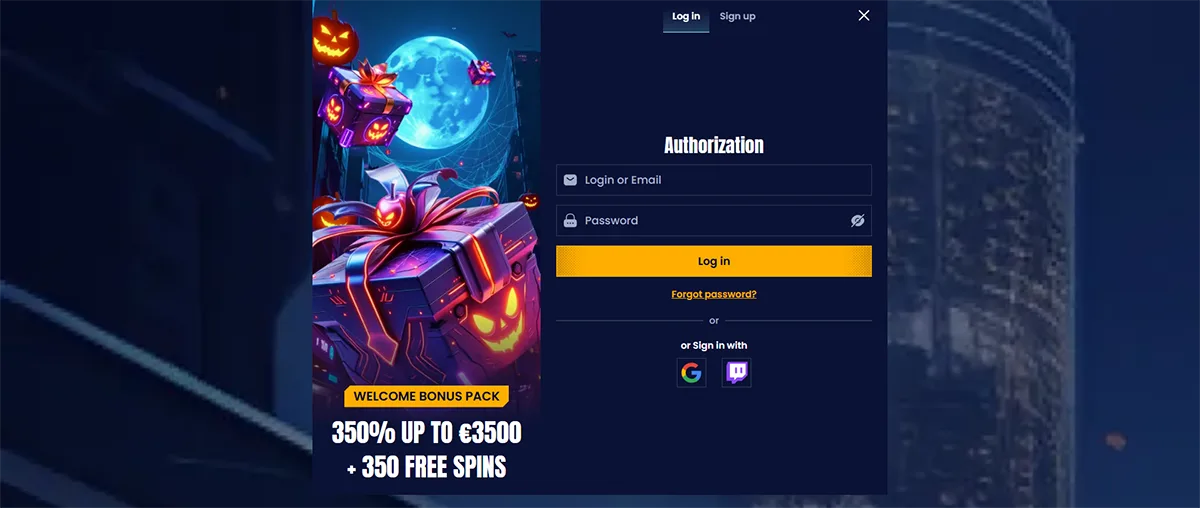This screenshot has width=1200, height=508.
Task: Close the authorization dialog with the X
Action: pyautogui.click(x=864, y=15)
